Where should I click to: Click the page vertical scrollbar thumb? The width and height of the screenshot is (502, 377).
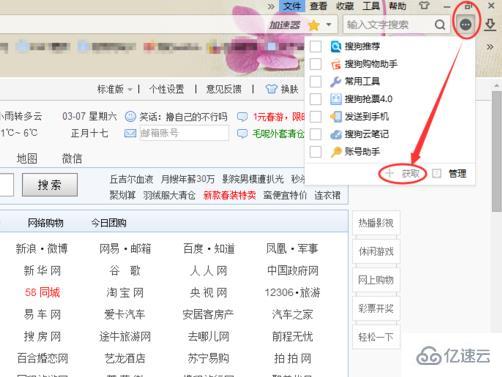(x=497, y=151)
